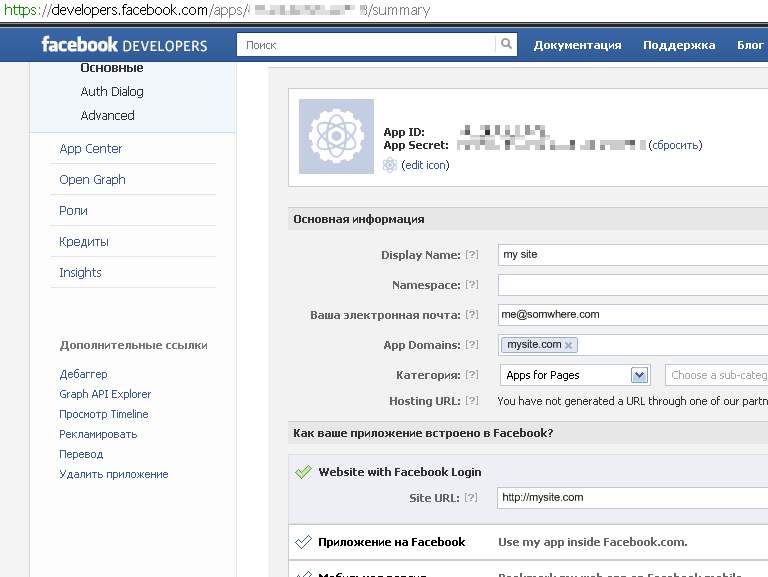The width and height of the screenshot is (768, 577).
Task: Go to App Center section
Action: [91, 148]
